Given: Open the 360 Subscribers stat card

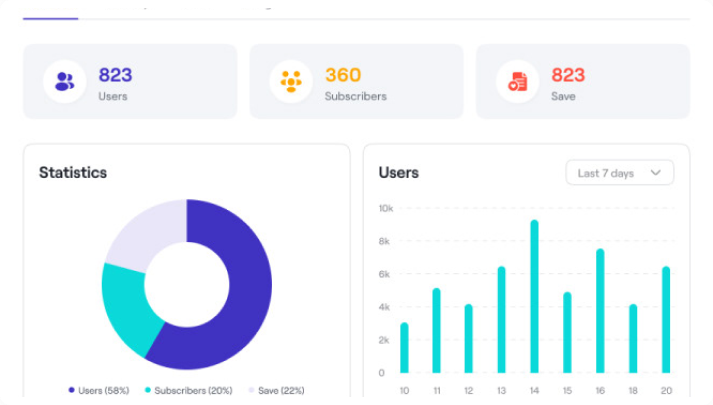Looking at the screenshot, I should coord(356,82).
